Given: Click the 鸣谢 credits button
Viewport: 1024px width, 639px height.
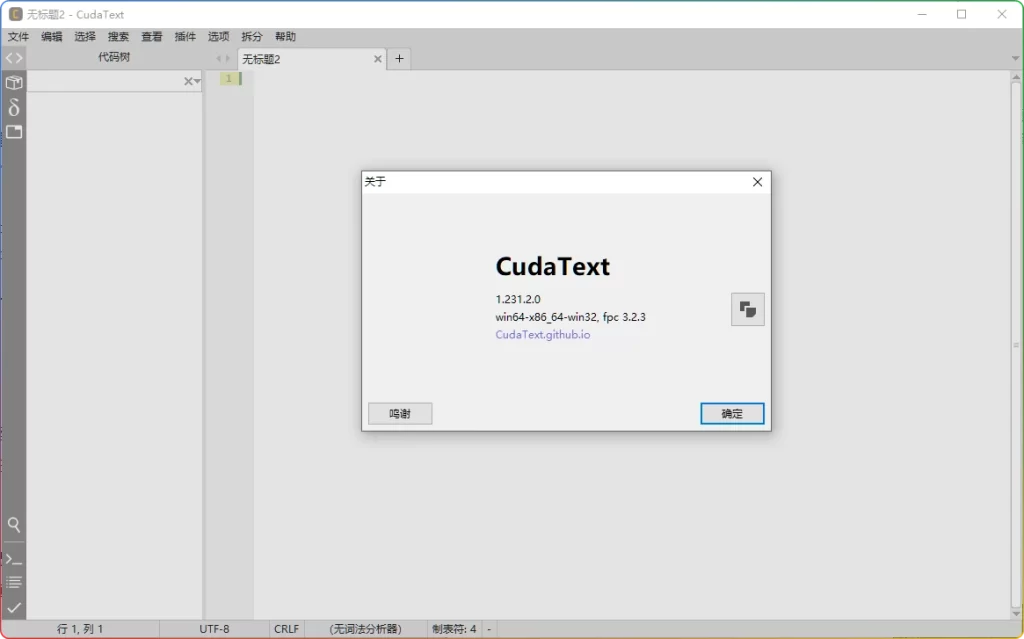Looking at the screenshot, I should point(399,413).
